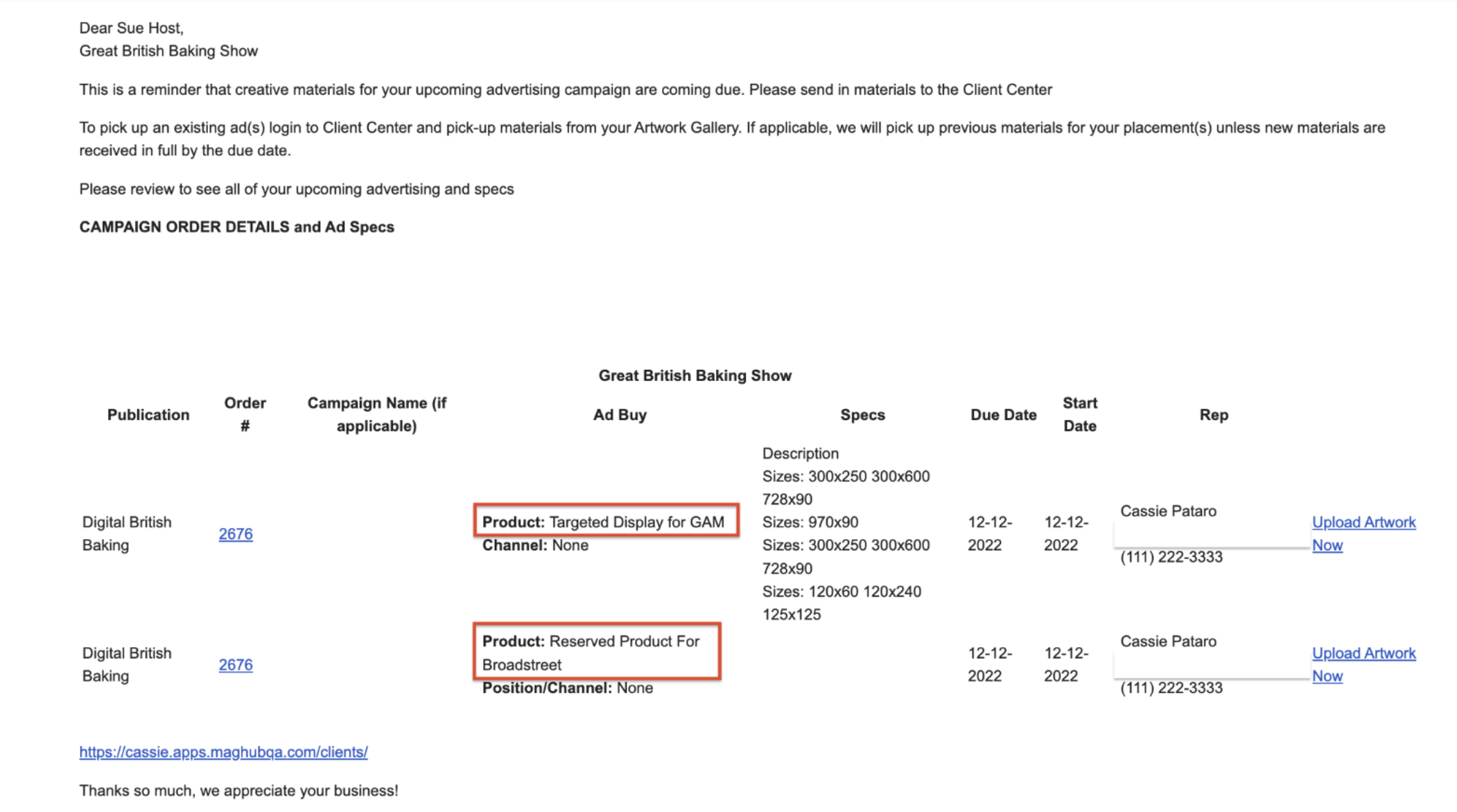Open order 2676 link in Reserved Product row

tap(236, 665)
